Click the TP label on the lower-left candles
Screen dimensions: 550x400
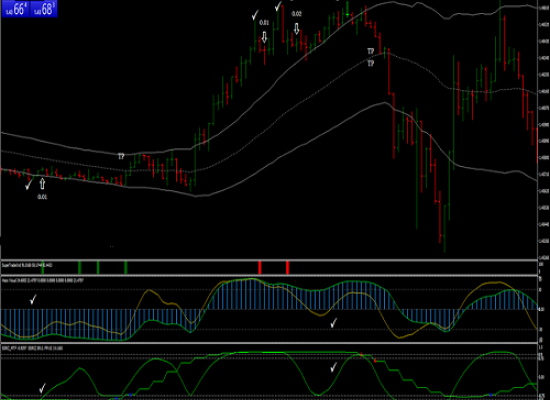click(x=121, y=156)
